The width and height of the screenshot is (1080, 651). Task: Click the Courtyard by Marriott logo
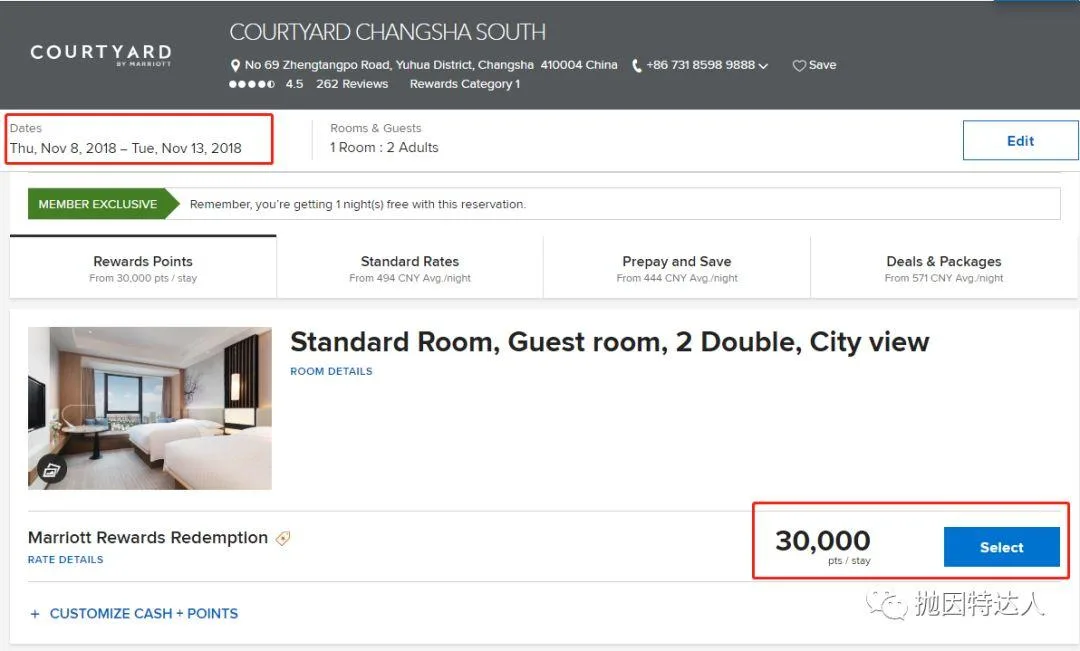tap(101, 54)
